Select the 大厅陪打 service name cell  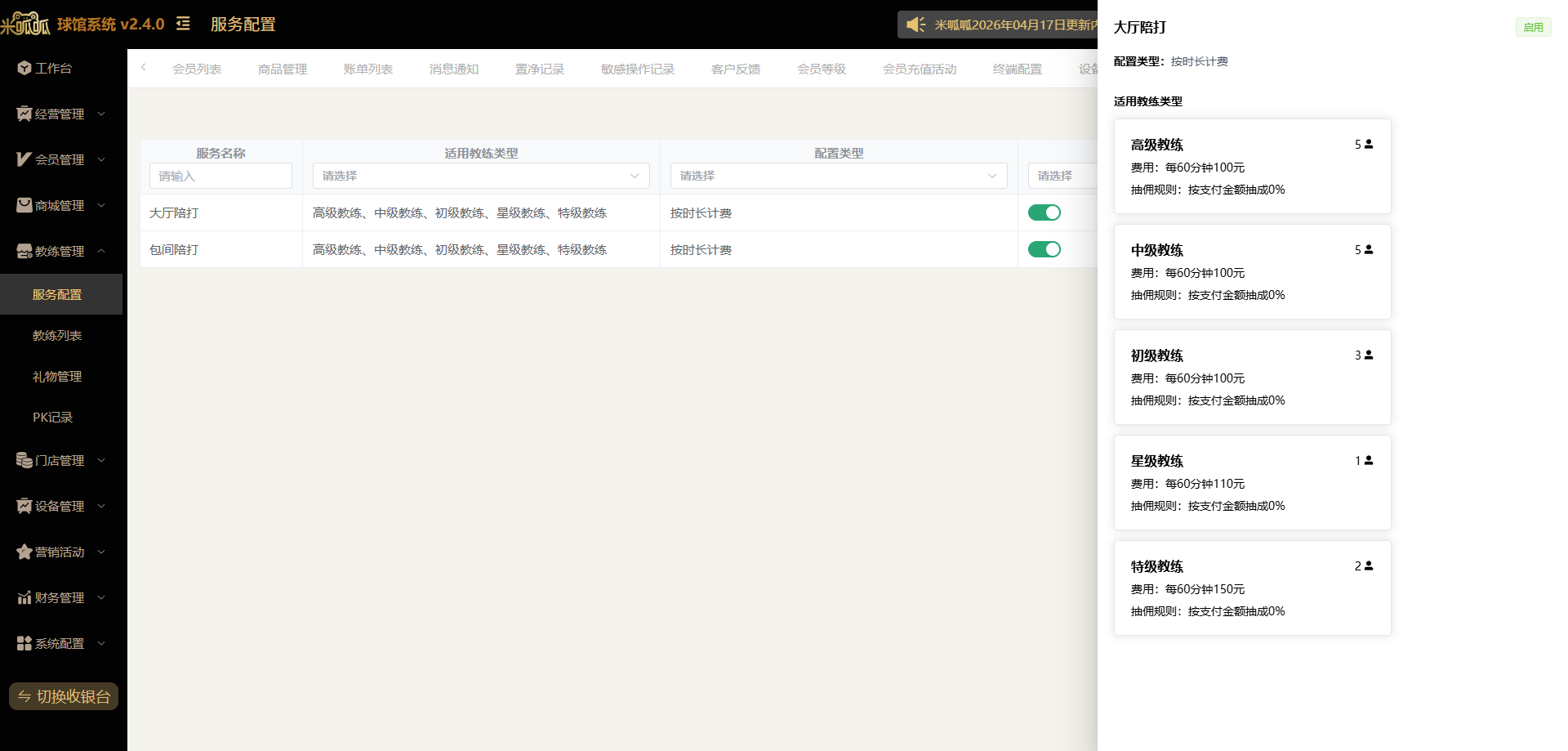[x=221, y=212]
